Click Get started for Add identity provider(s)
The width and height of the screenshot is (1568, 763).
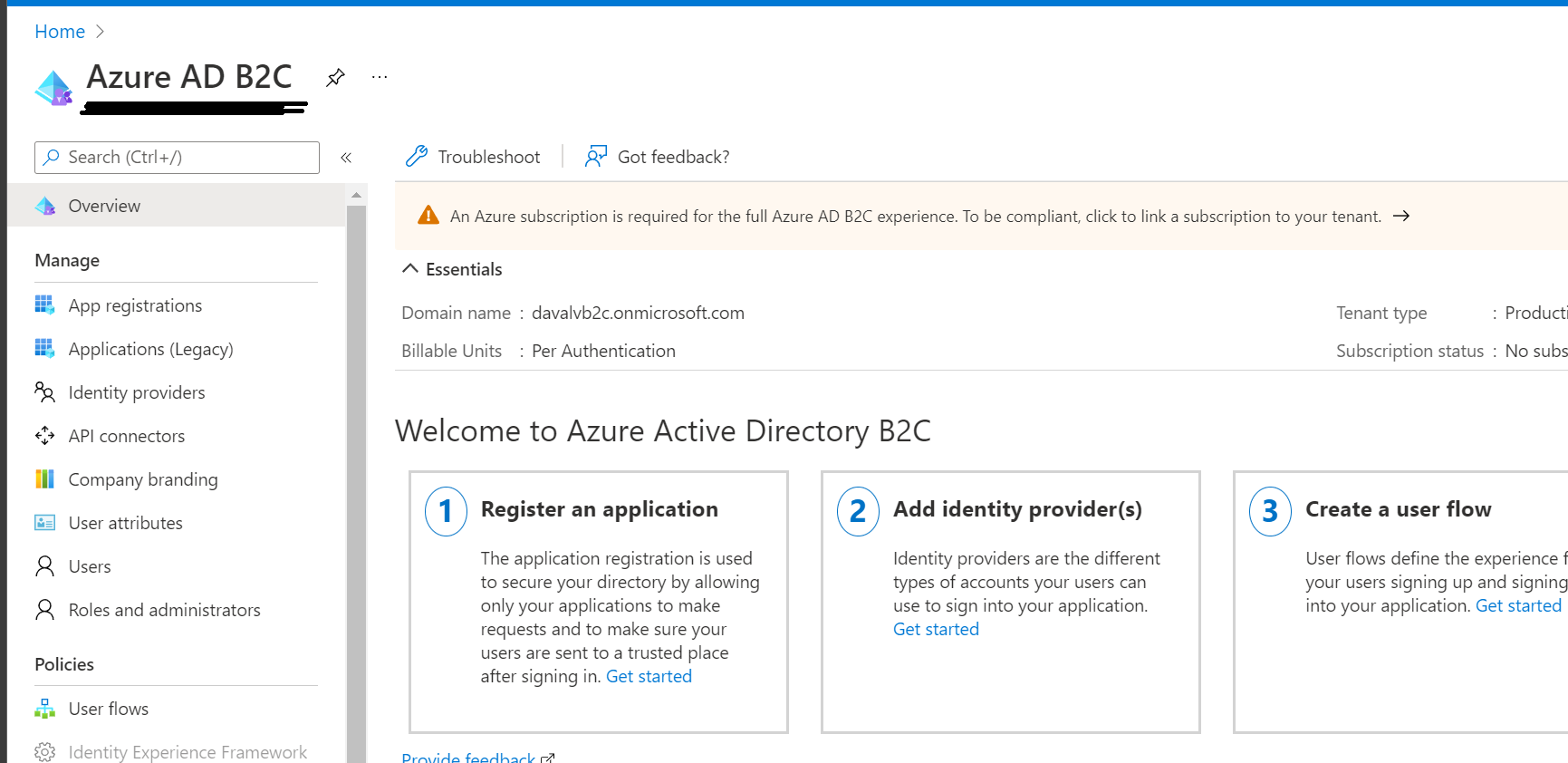[936, 629]
